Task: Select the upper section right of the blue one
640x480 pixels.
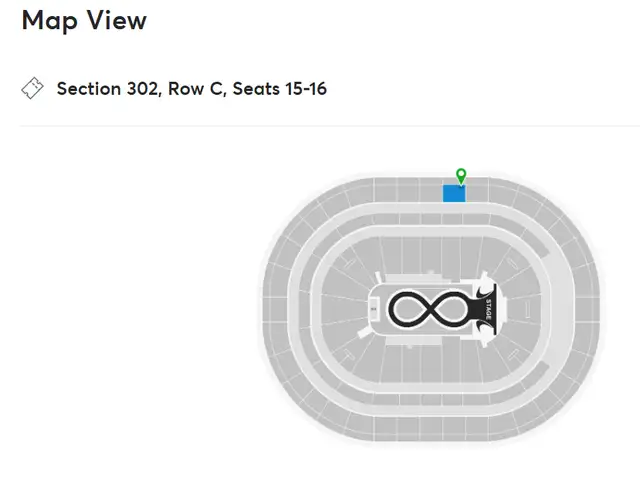Action: coord(477,190)
